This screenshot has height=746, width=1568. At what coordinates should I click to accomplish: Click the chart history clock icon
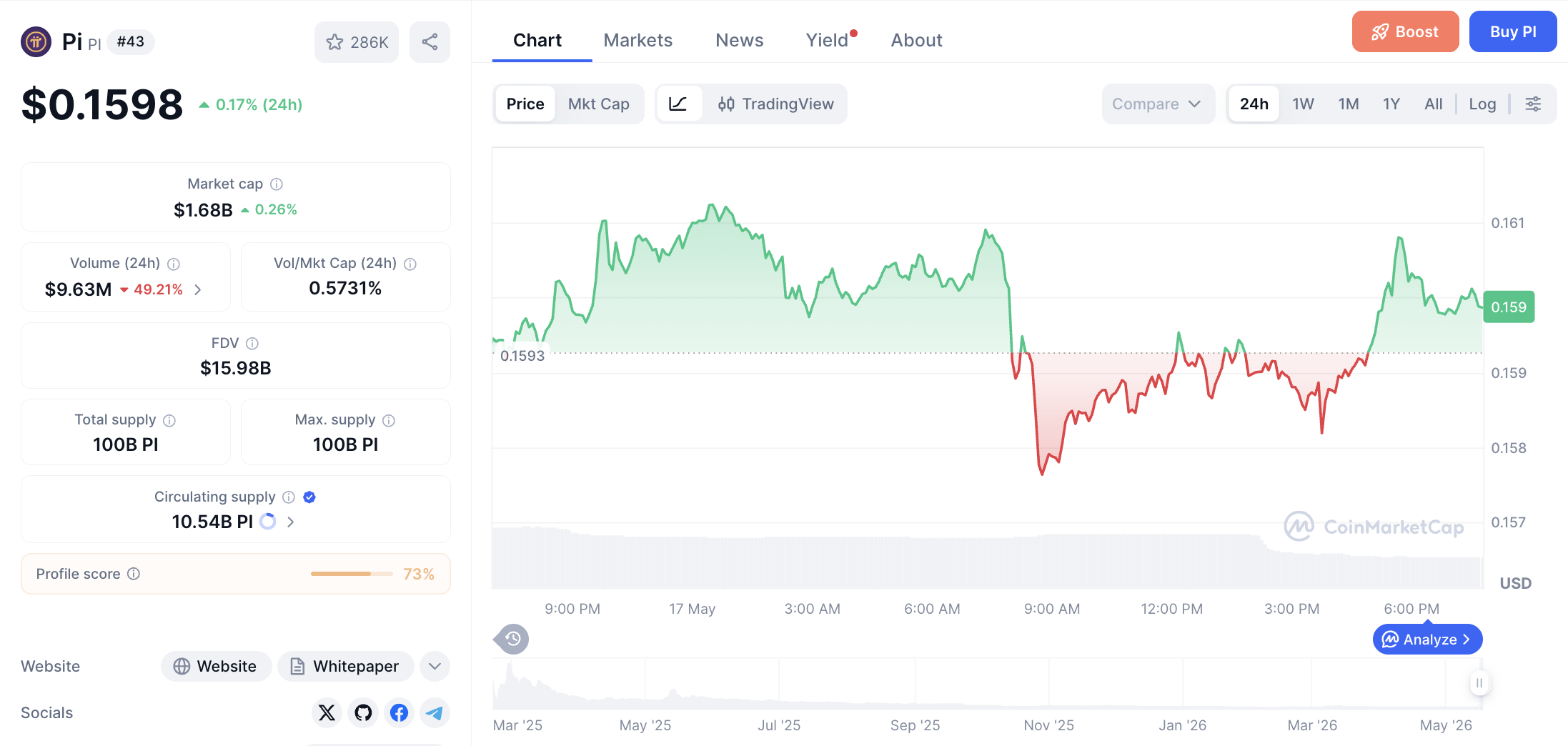[x=512, y=639]
